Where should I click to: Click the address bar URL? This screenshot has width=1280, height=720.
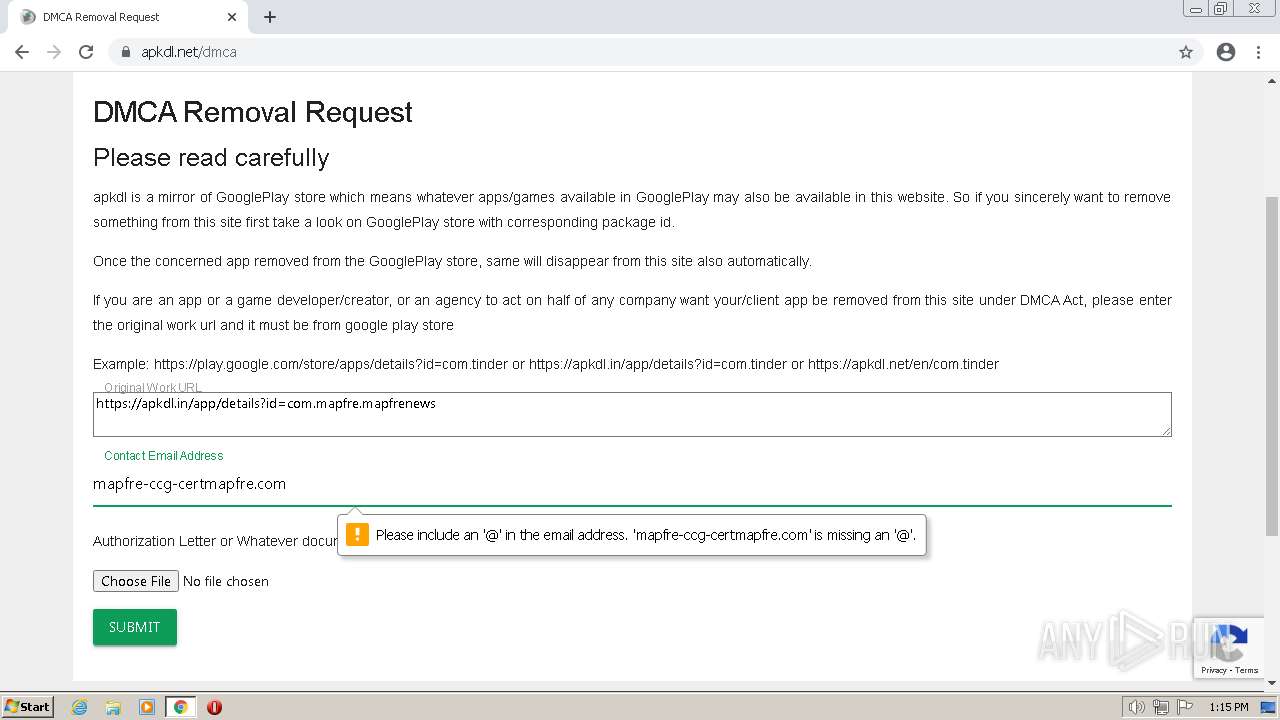pyautogui.click(x=188, y=52)
